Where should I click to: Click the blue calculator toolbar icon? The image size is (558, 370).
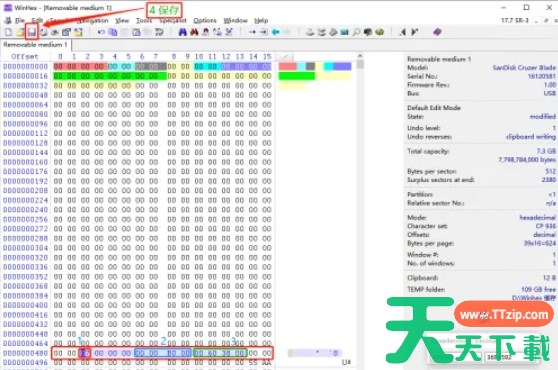point(344,32)
